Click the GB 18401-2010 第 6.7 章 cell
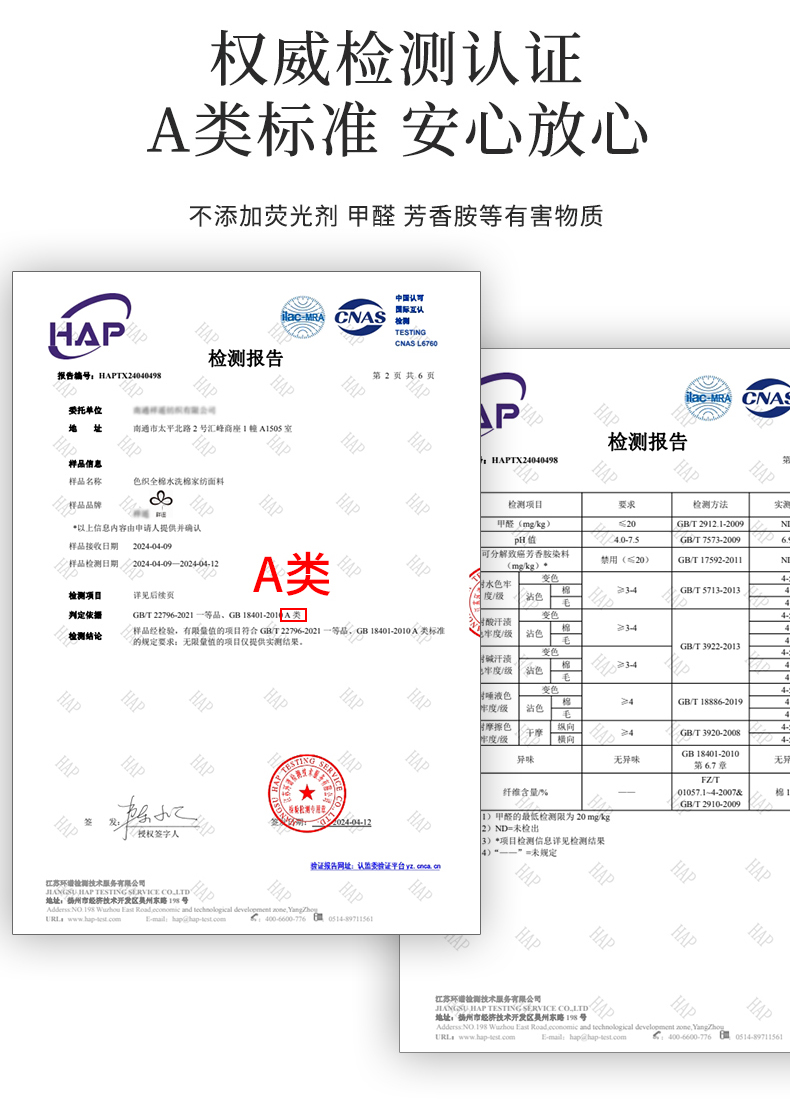This screenshot has height=1113, width=790. pyautogui.click(x=710, y=760)
